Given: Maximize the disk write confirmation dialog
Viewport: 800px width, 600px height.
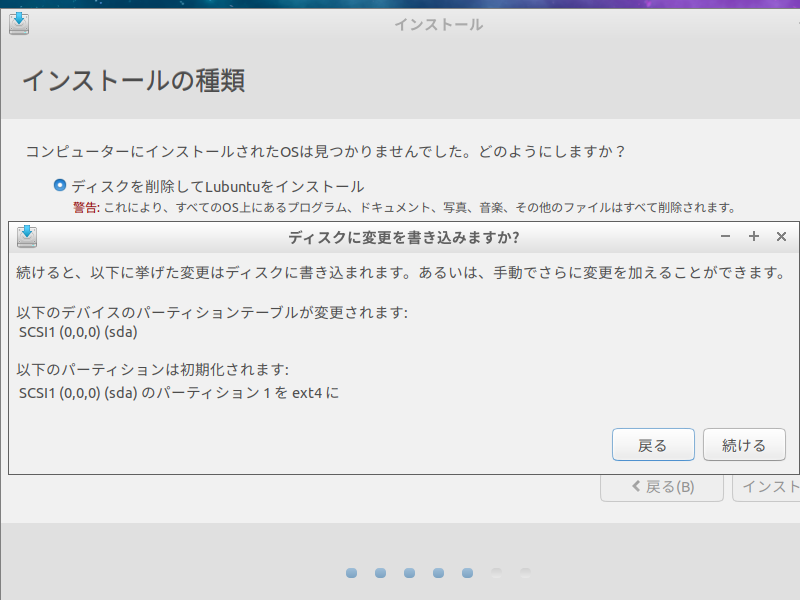Looking at the screenshot, I should tap(754, 236).
